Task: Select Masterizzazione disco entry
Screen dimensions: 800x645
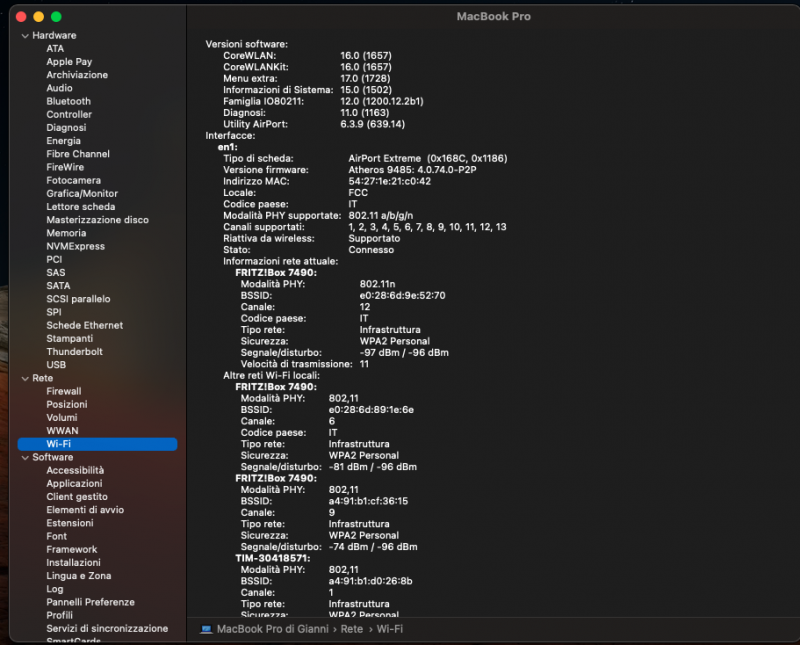Action: click(97, 220)
